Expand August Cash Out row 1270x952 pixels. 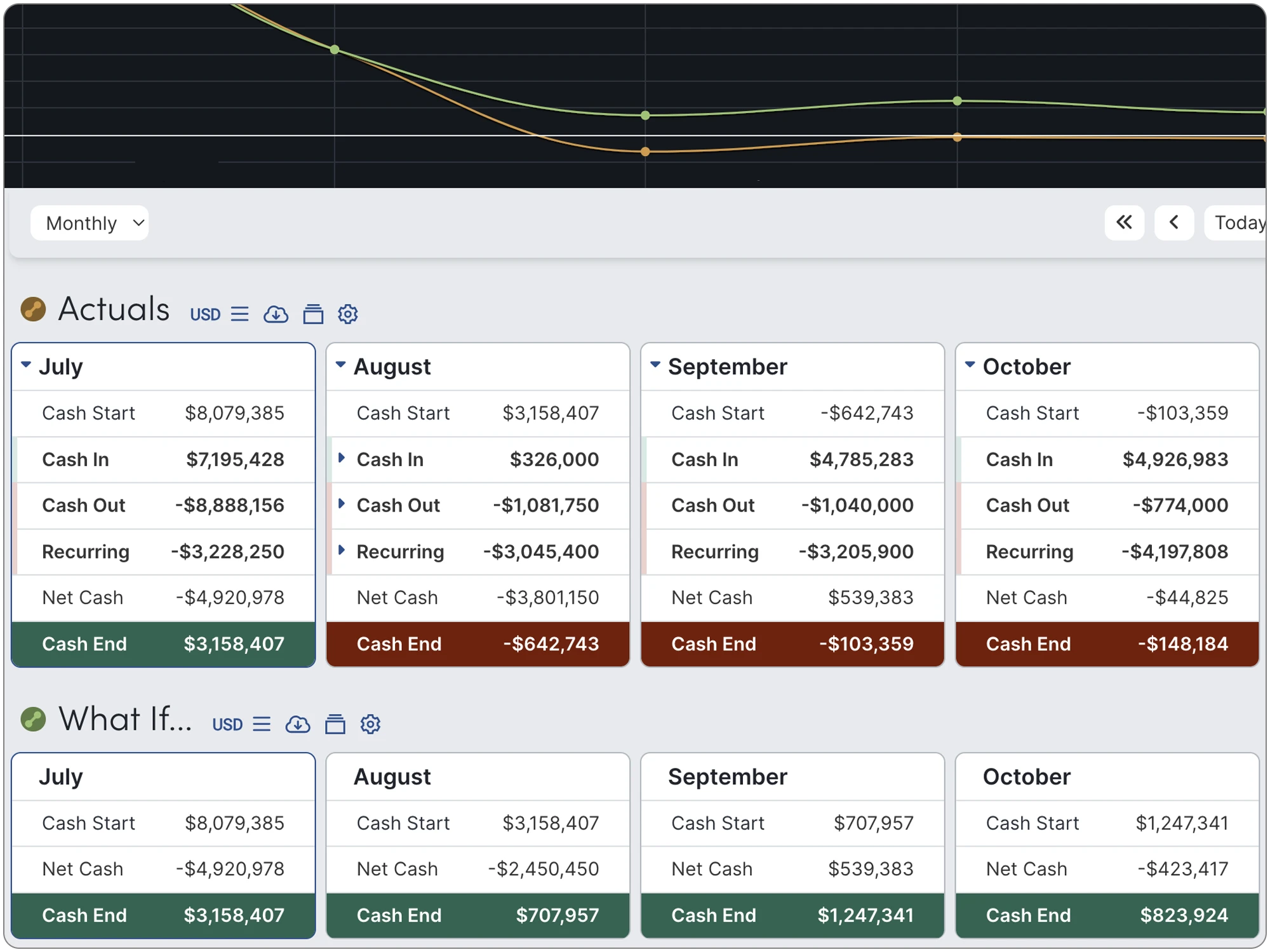(342, 504)
